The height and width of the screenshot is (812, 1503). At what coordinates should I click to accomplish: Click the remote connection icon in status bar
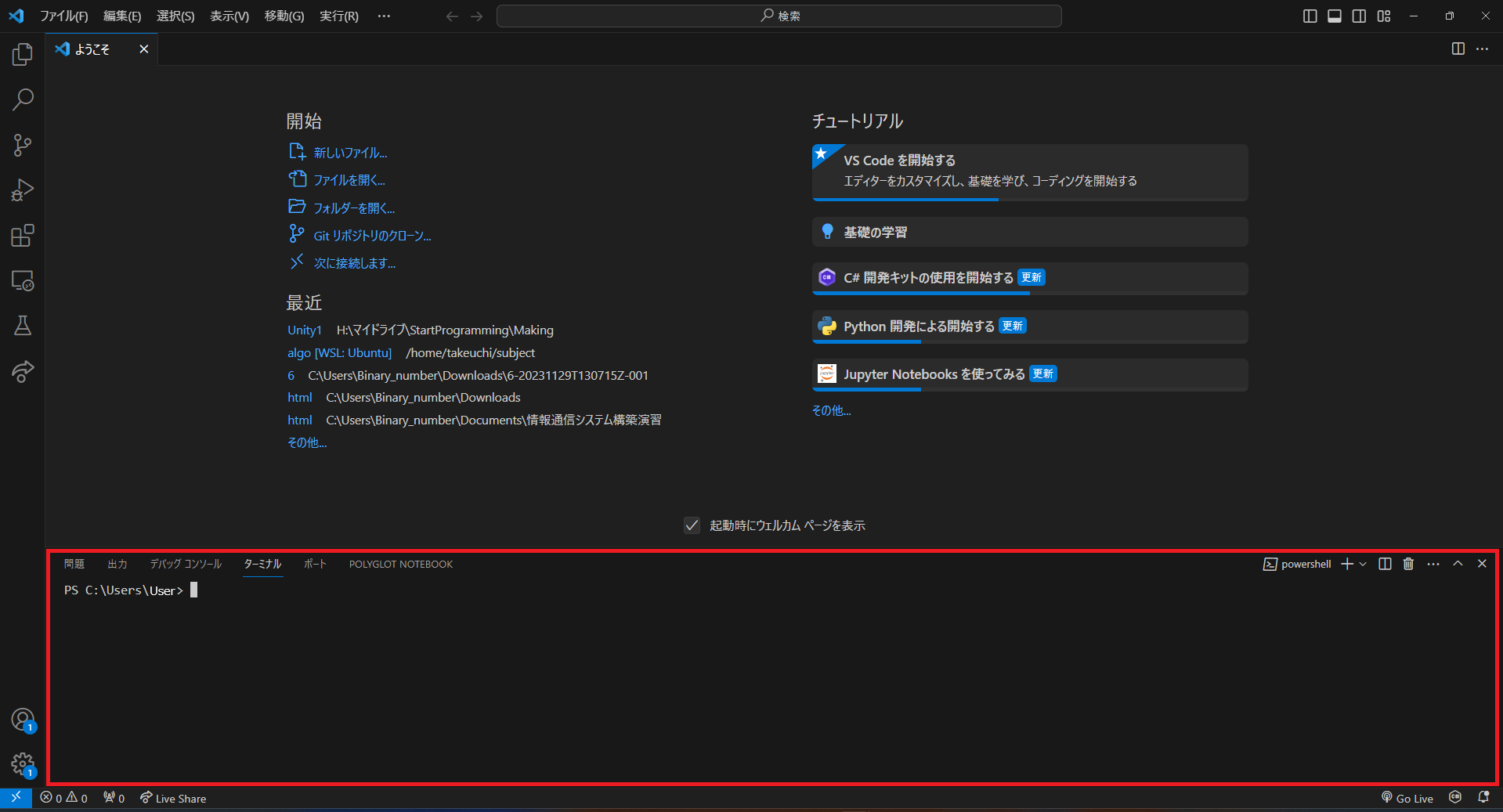(x=16, y=798)
